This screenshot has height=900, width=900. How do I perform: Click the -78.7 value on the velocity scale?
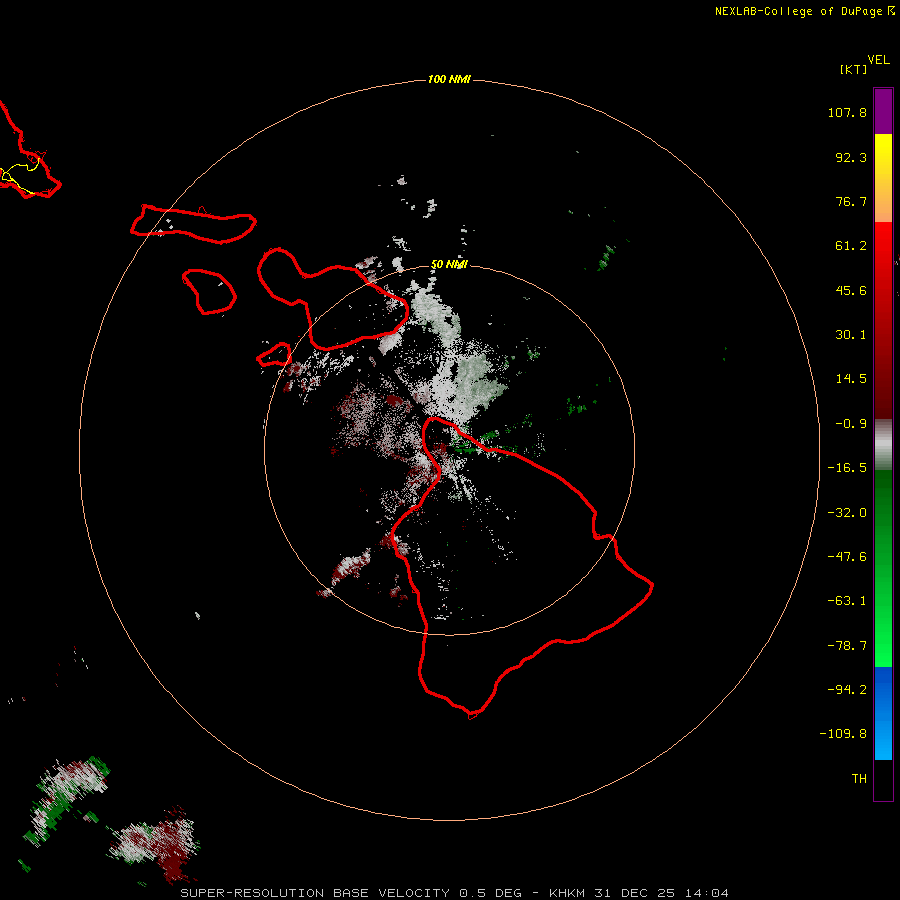pyautogui.click(x=847, y=646)
